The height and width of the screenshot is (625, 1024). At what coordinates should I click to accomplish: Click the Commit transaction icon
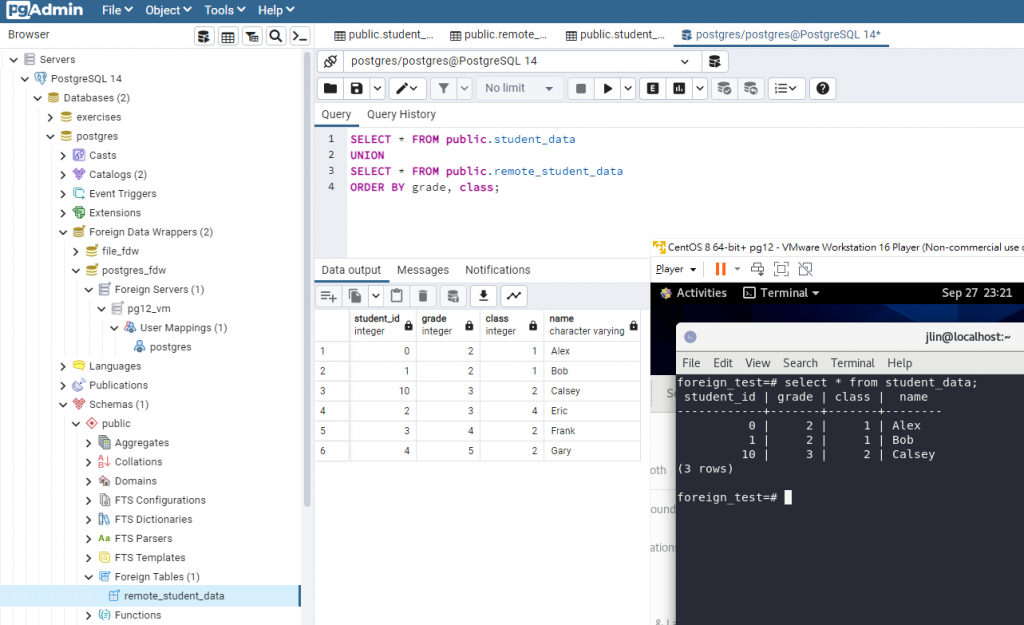724,88
